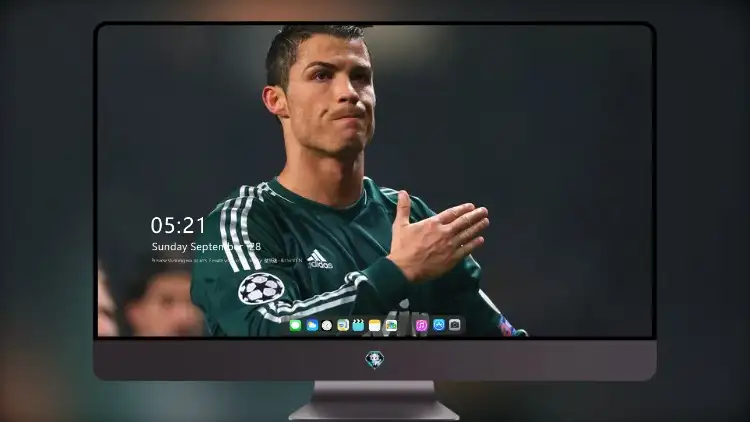Viewport: 750px width, 422px height.
Task: Launch the pink Music app in the dock
Action: 421,326
